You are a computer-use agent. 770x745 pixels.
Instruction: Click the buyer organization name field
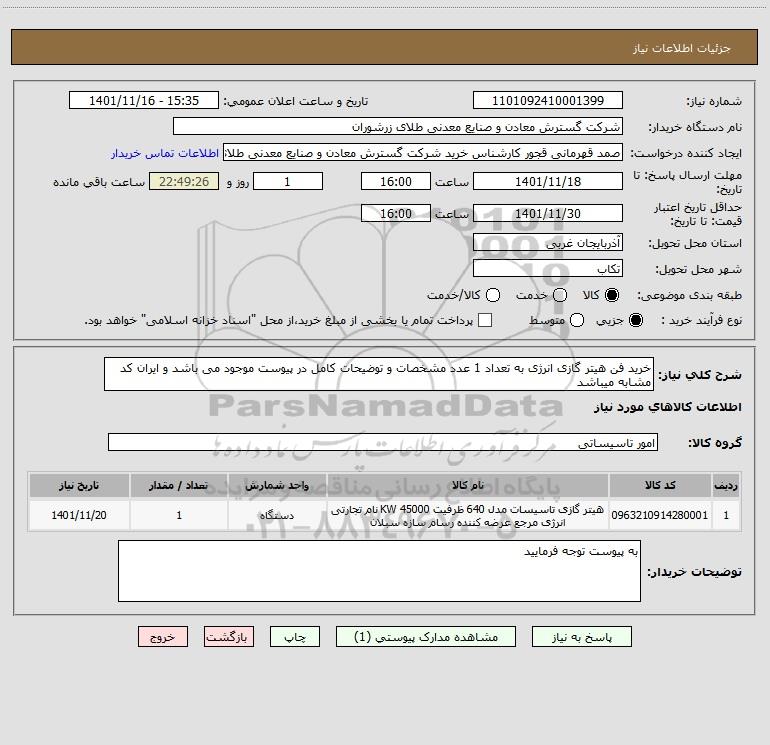(398, 126)
